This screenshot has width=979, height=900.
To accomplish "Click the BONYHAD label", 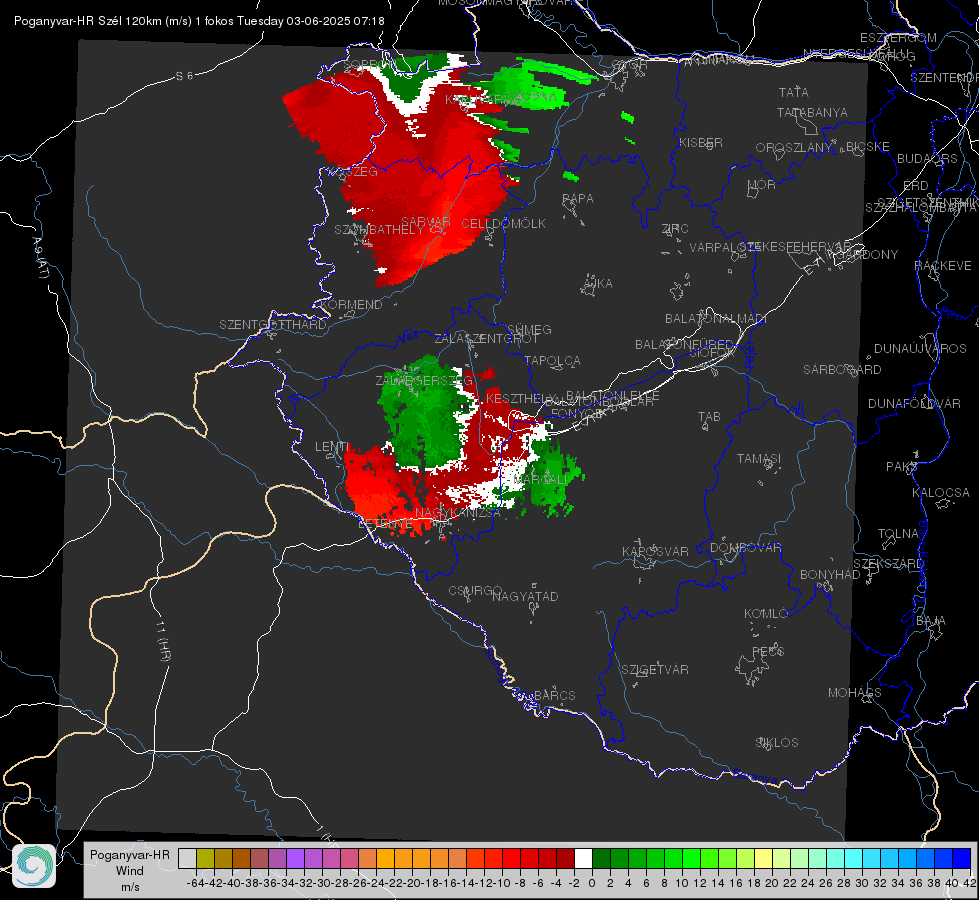I will [830, 575].
